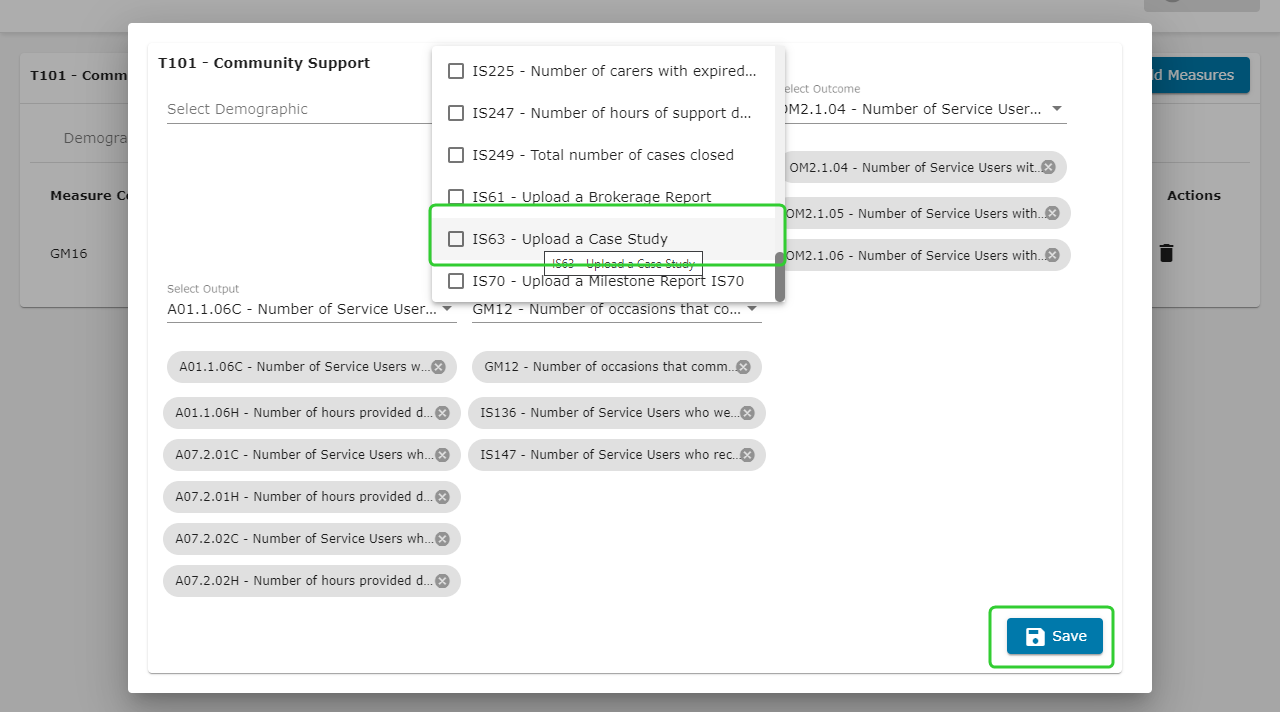Select IS247 hours of support option
This screenshot has height=712, width=1280.
click(x=611, y=113)
